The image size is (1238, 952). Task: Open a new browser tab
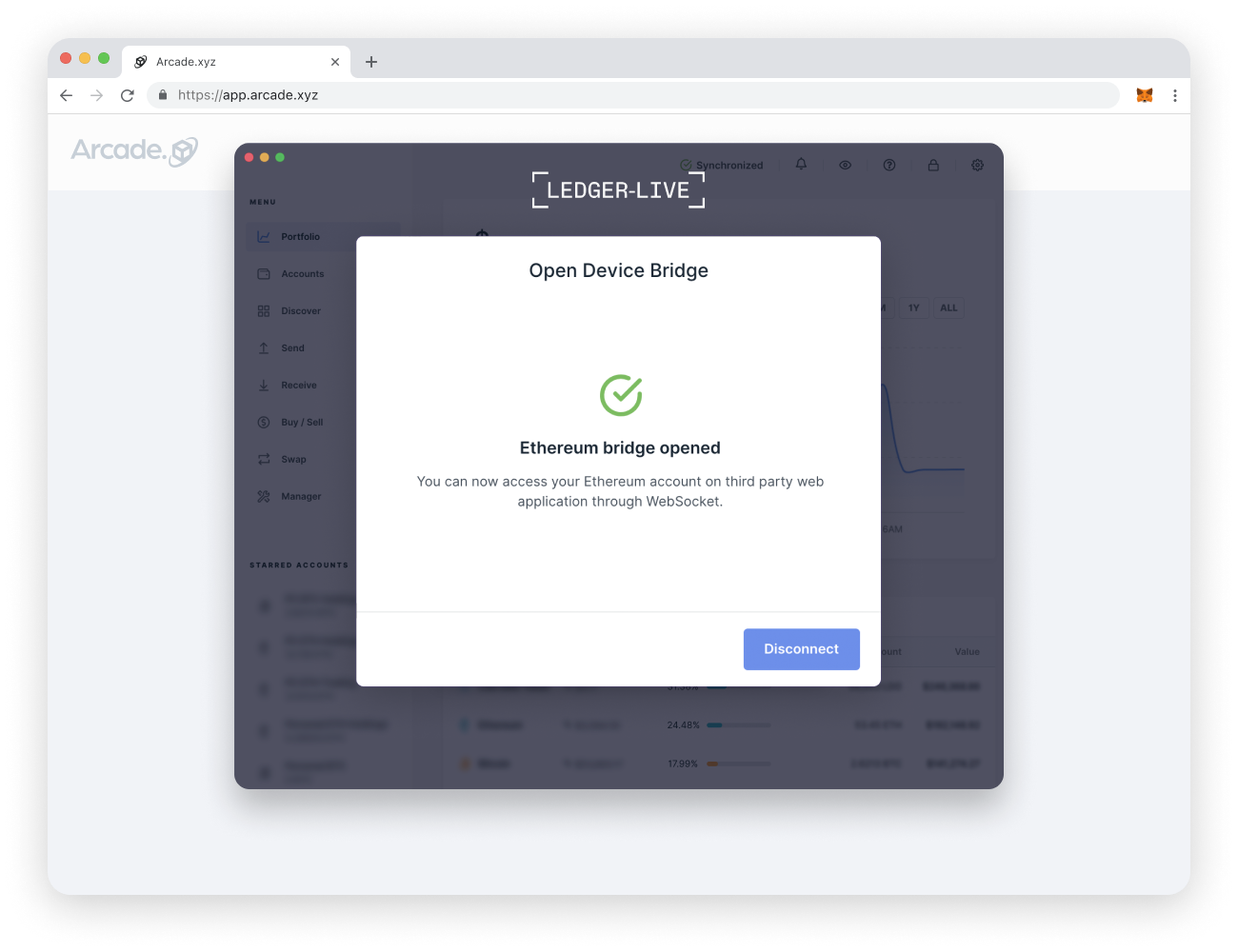point(371,62)
